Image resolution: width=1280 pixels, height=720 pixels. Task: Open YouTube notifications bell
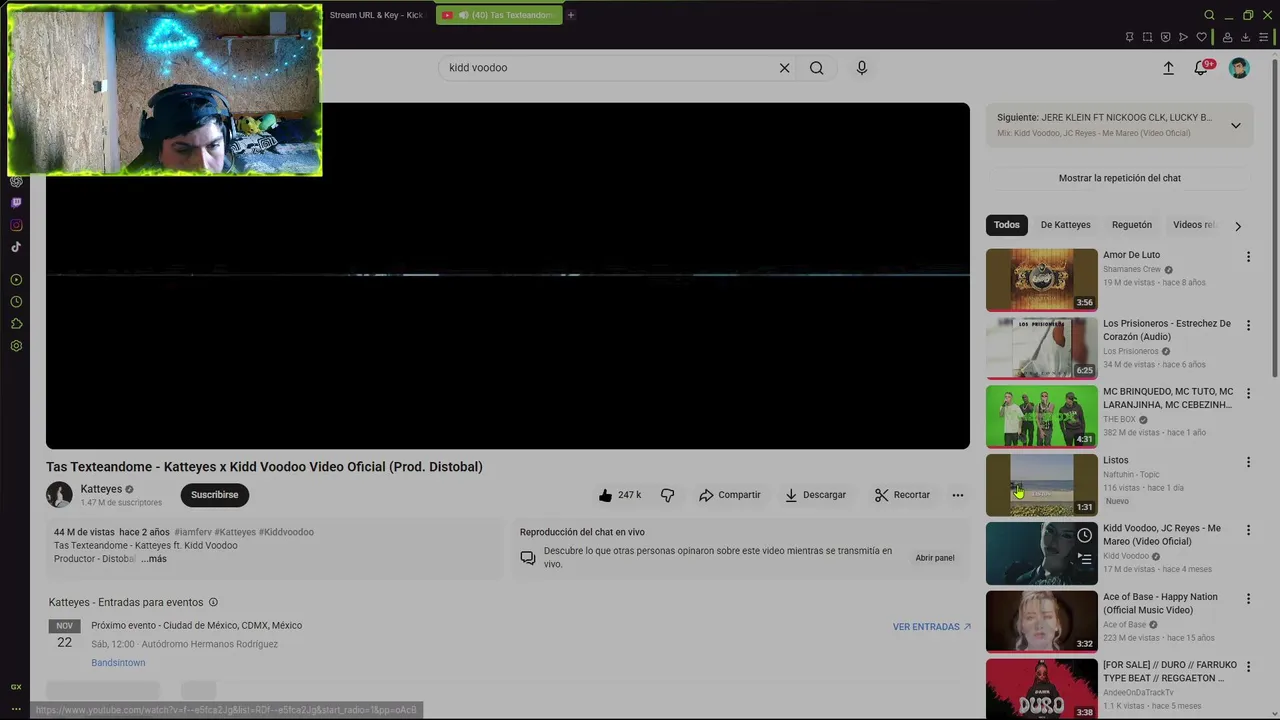[1201, 68]
